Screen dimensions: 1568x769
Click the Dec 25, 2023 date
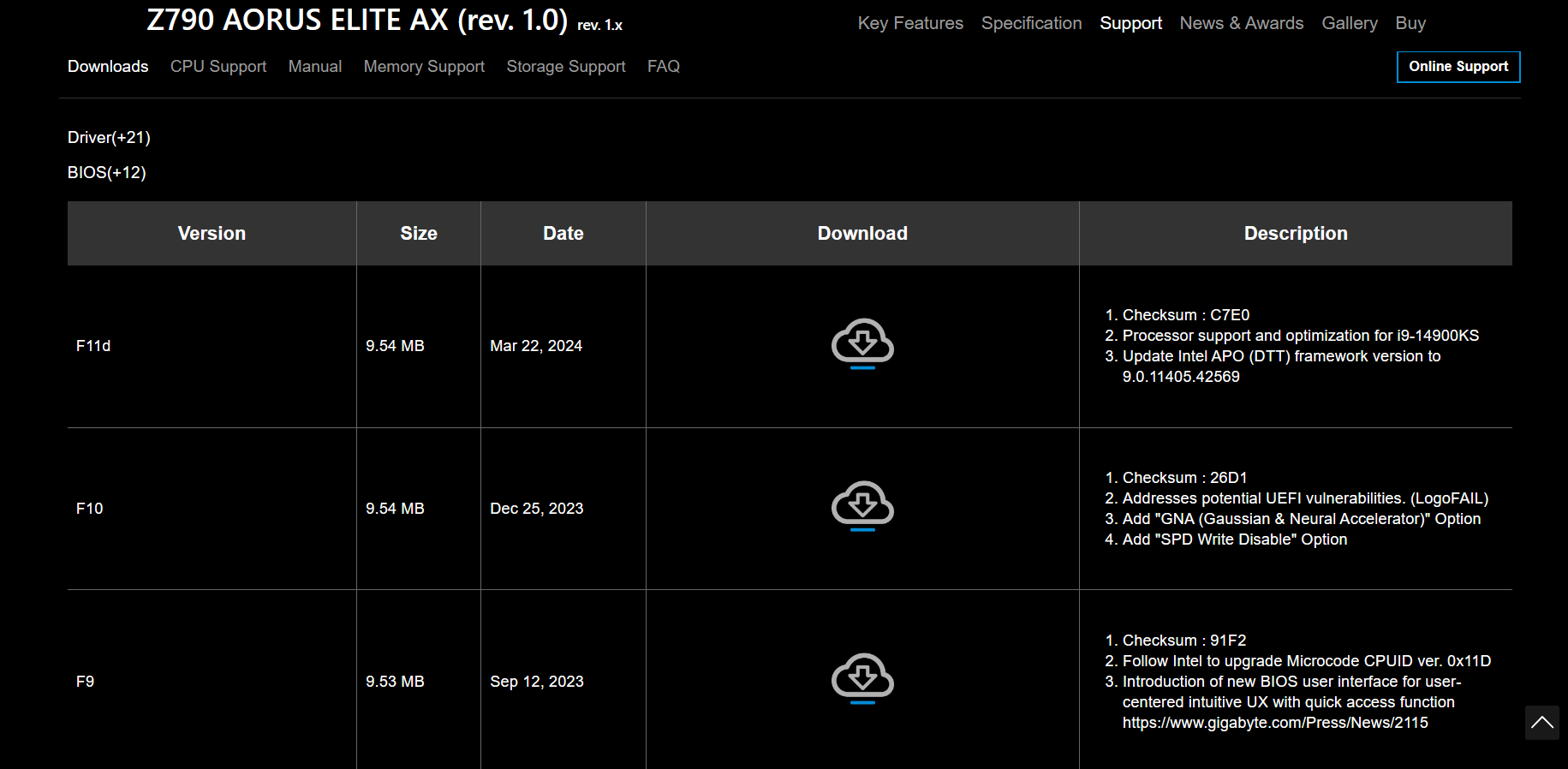[537, 509]
